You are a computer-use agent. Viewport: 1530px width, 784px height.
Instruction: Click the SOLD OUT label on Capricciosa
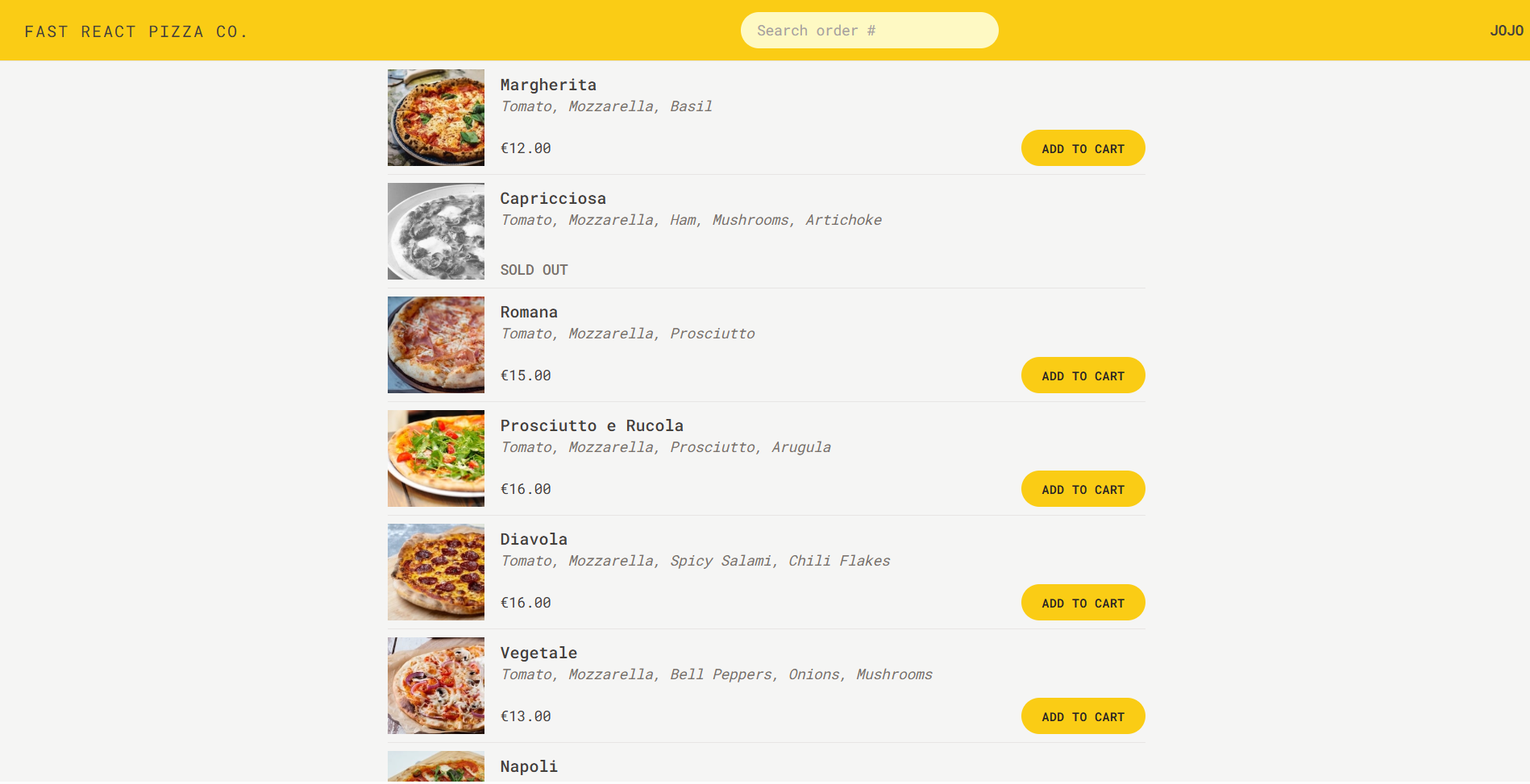click(534, 269)
